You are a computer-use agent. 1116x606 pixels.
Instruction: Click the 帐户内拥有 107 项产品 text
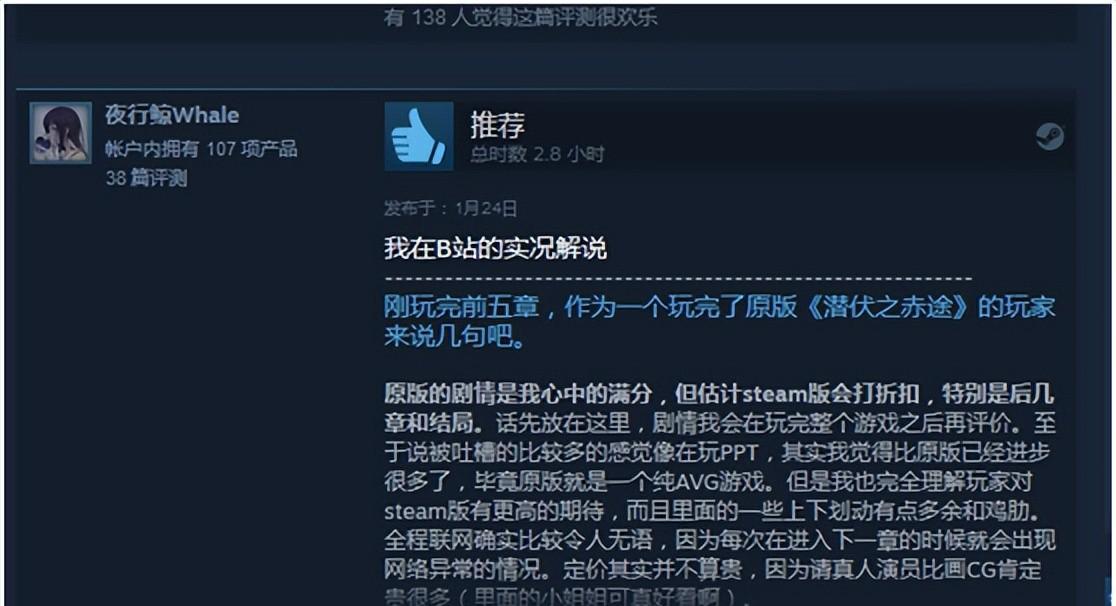click(201, 149)
